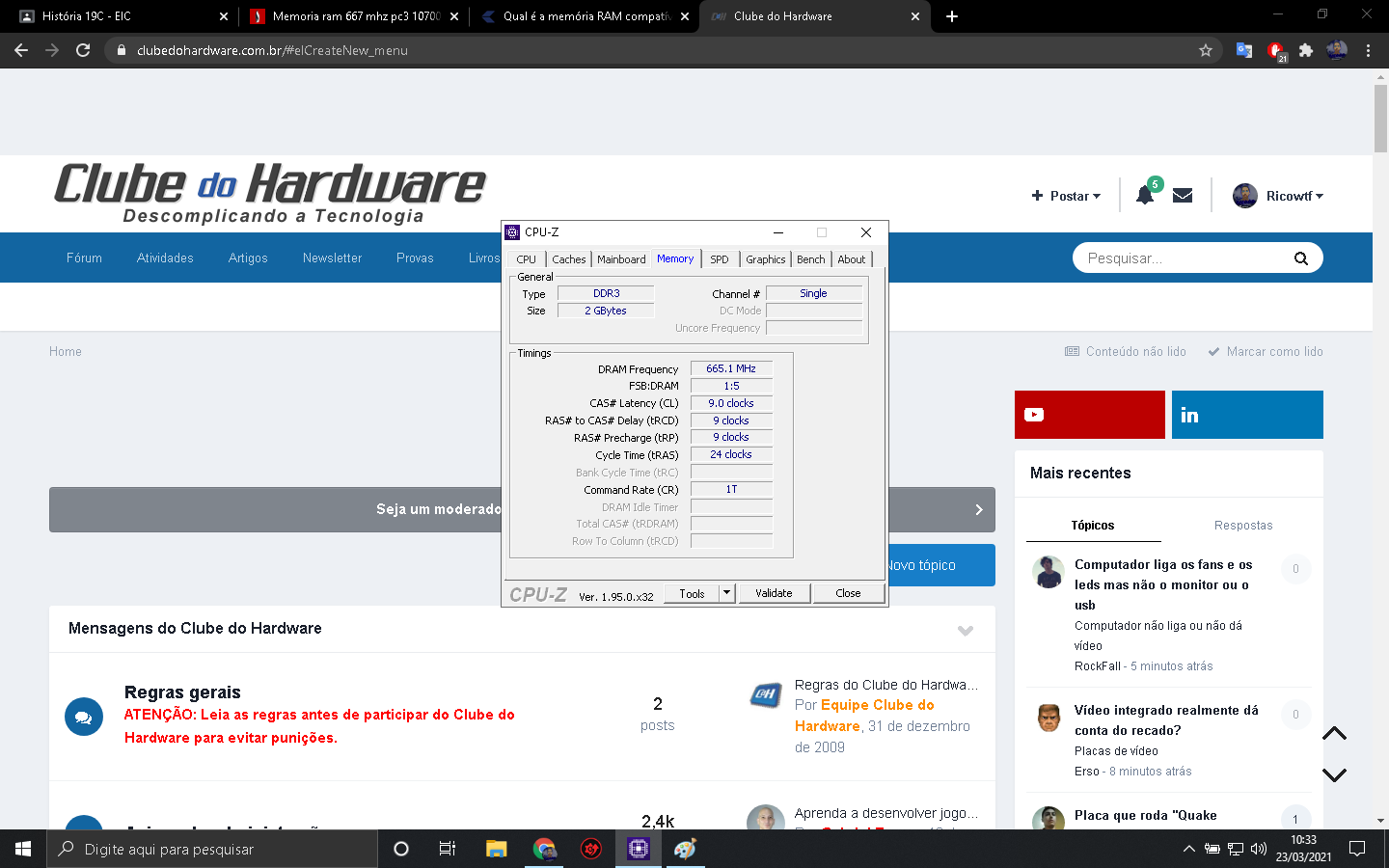Open Windows Start menu
The width and height of the screenshot is (1389, 868).
(x=23, y=849)
